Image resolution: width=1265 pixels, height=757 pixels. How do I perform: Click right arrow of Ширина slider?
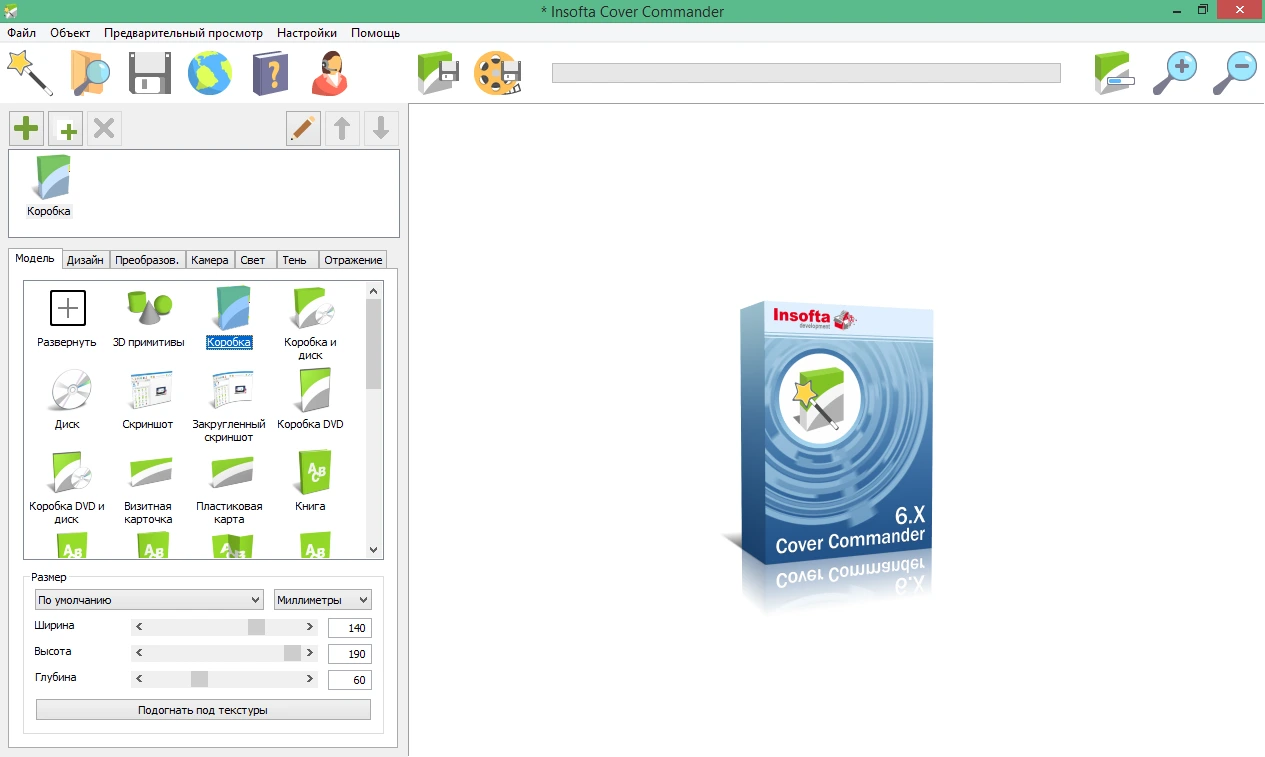point(310,627)
